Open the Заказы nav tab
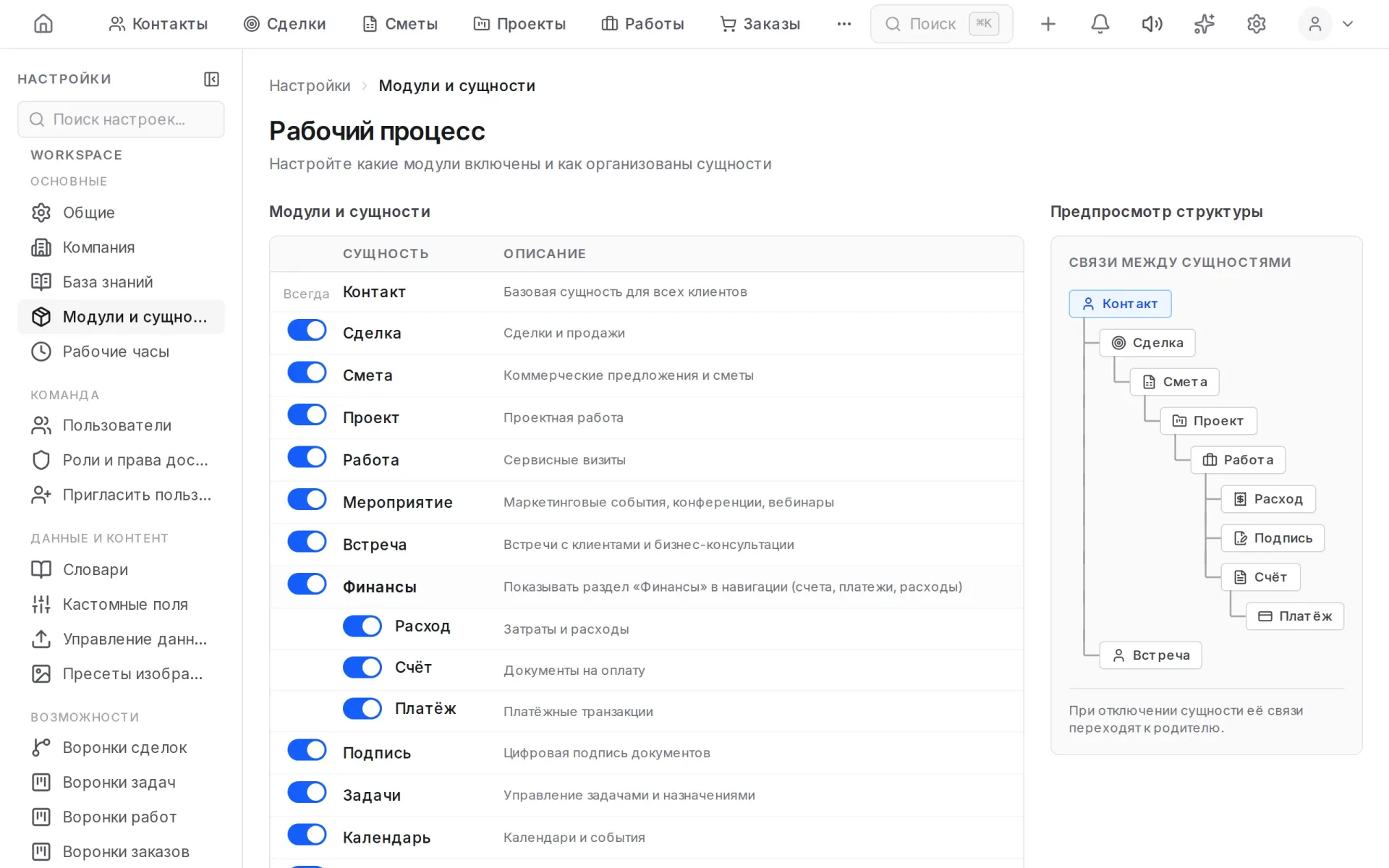Screen dimensions: 1389x868 pos(760,24)
